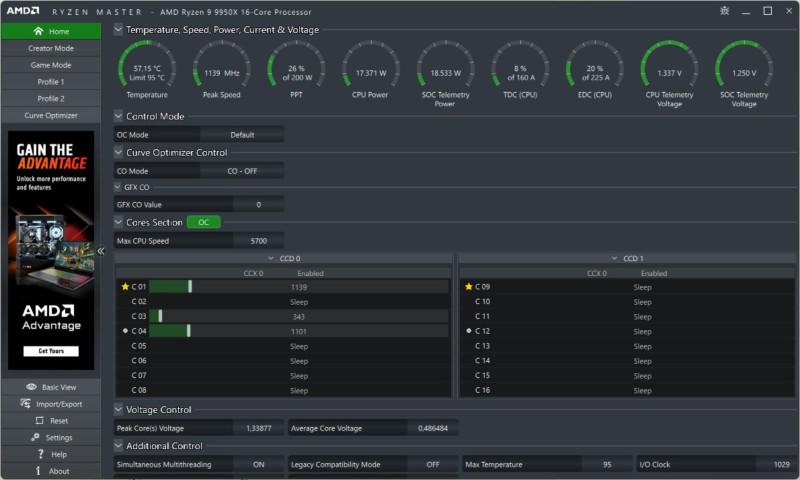
Task: Click the OC Mode Default value
Action: tap(242, 135)
